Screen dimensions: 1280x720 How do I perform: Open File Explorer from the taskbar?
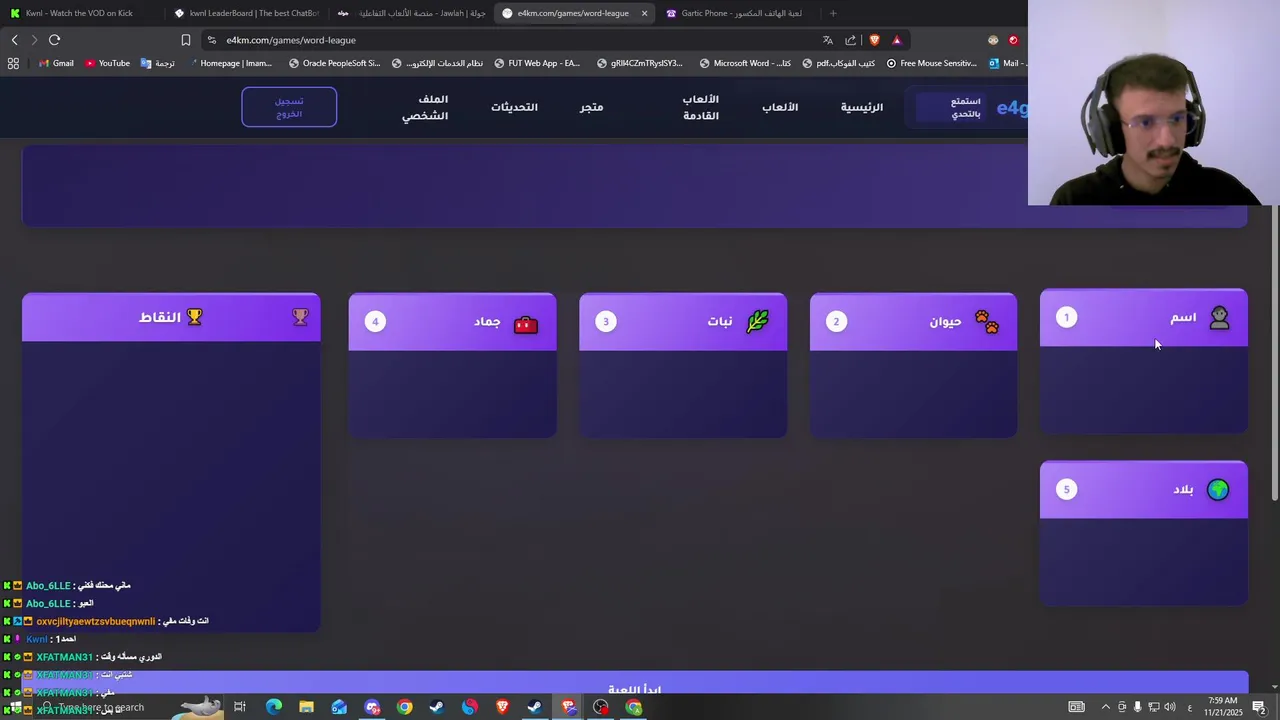click(306, 707)
